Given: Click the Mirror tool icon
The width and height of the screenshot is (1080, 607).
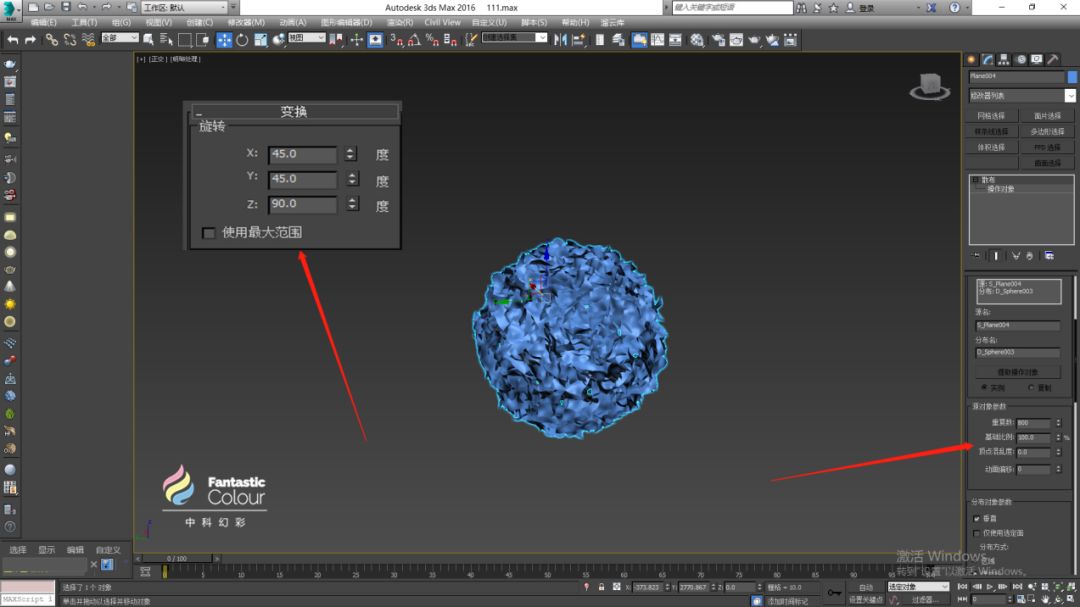Looking at the screenshot, I should tap(559, 40).
